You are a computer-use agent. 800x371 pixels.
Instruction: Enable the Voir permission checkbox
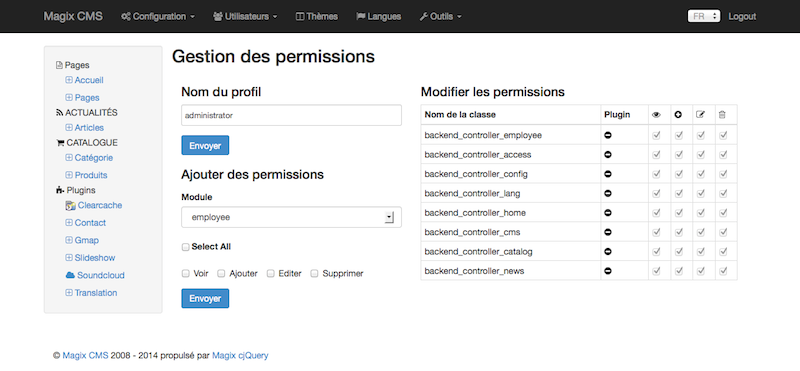(x=186, y=274)
